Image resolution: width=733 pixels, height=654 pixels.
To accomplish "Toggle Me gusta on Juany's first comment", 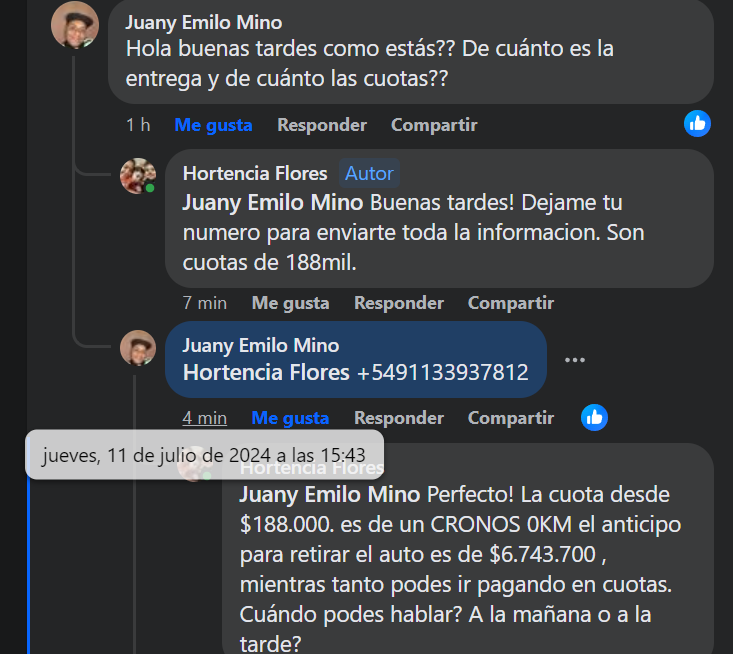I will 213,125.
